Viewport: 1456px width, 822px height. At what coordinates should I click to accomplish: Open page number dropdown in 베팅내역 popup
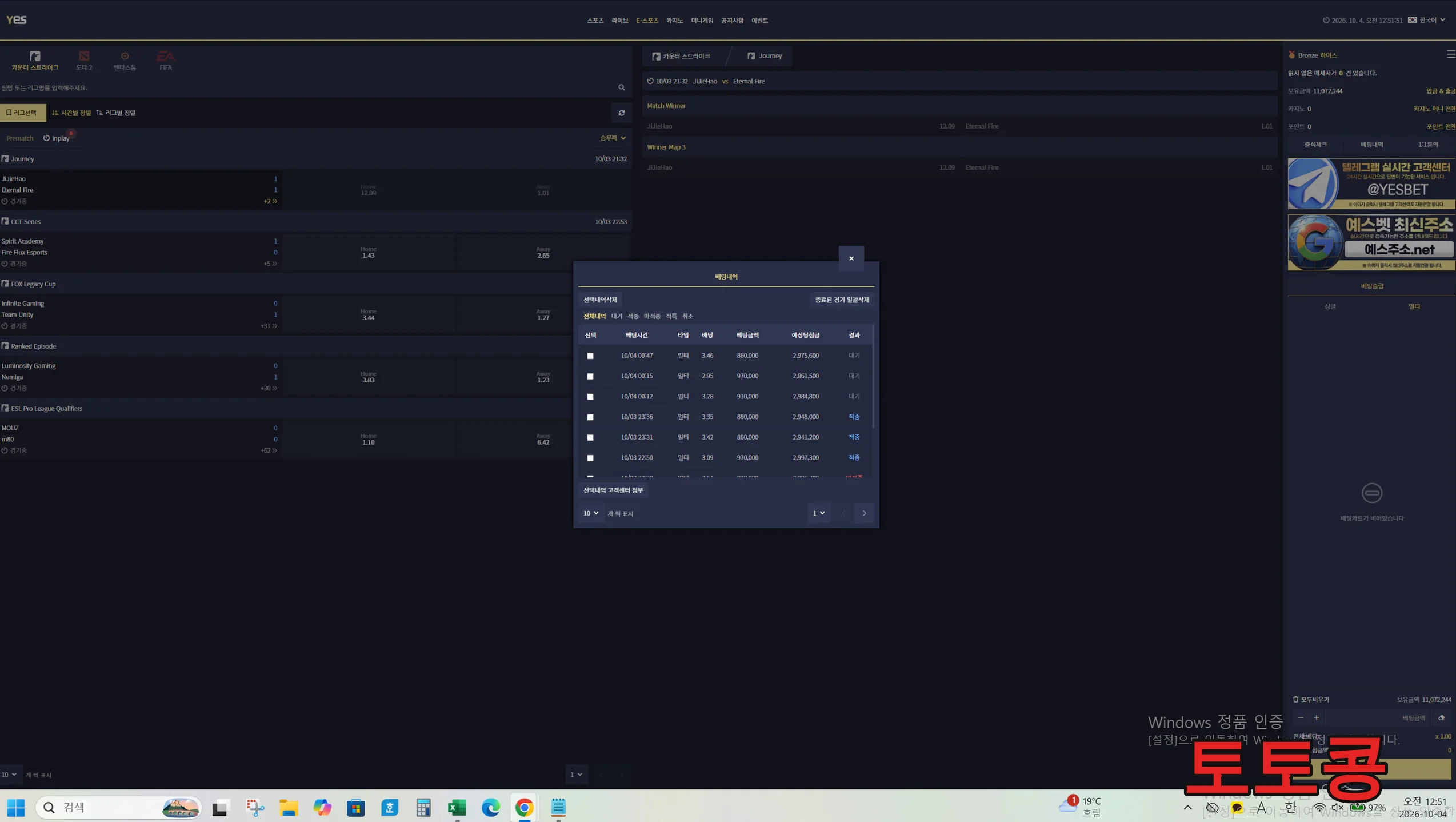tap(819, 513)
